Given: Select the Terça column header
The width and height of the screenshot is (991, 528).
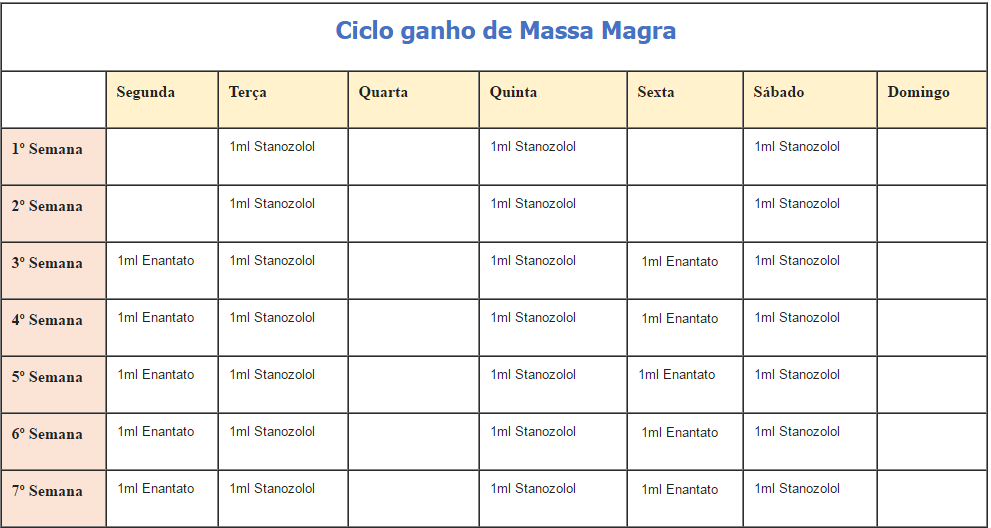Looking at the screenshot, I should [248, 92].
